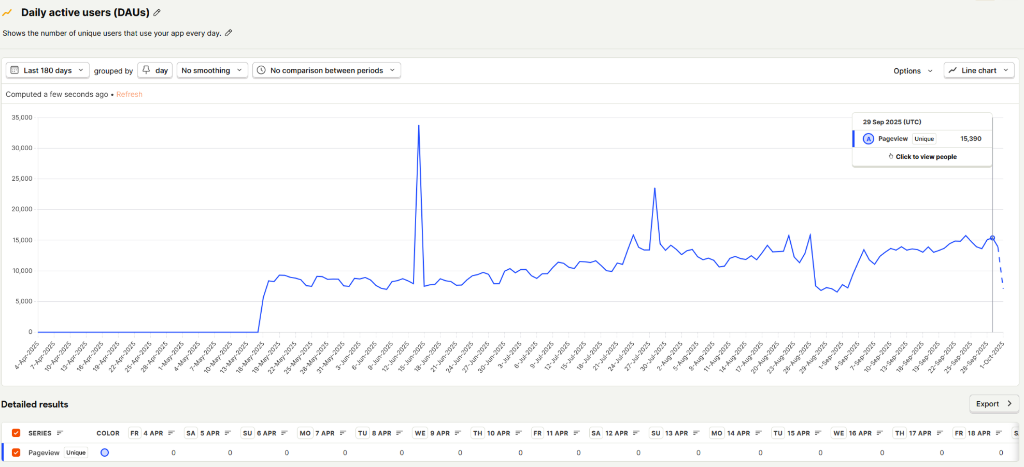This screenshot has width=1024, height=467.
Task: Click the pencil icon beside the insight title
Action: click(x=156, y=12)
